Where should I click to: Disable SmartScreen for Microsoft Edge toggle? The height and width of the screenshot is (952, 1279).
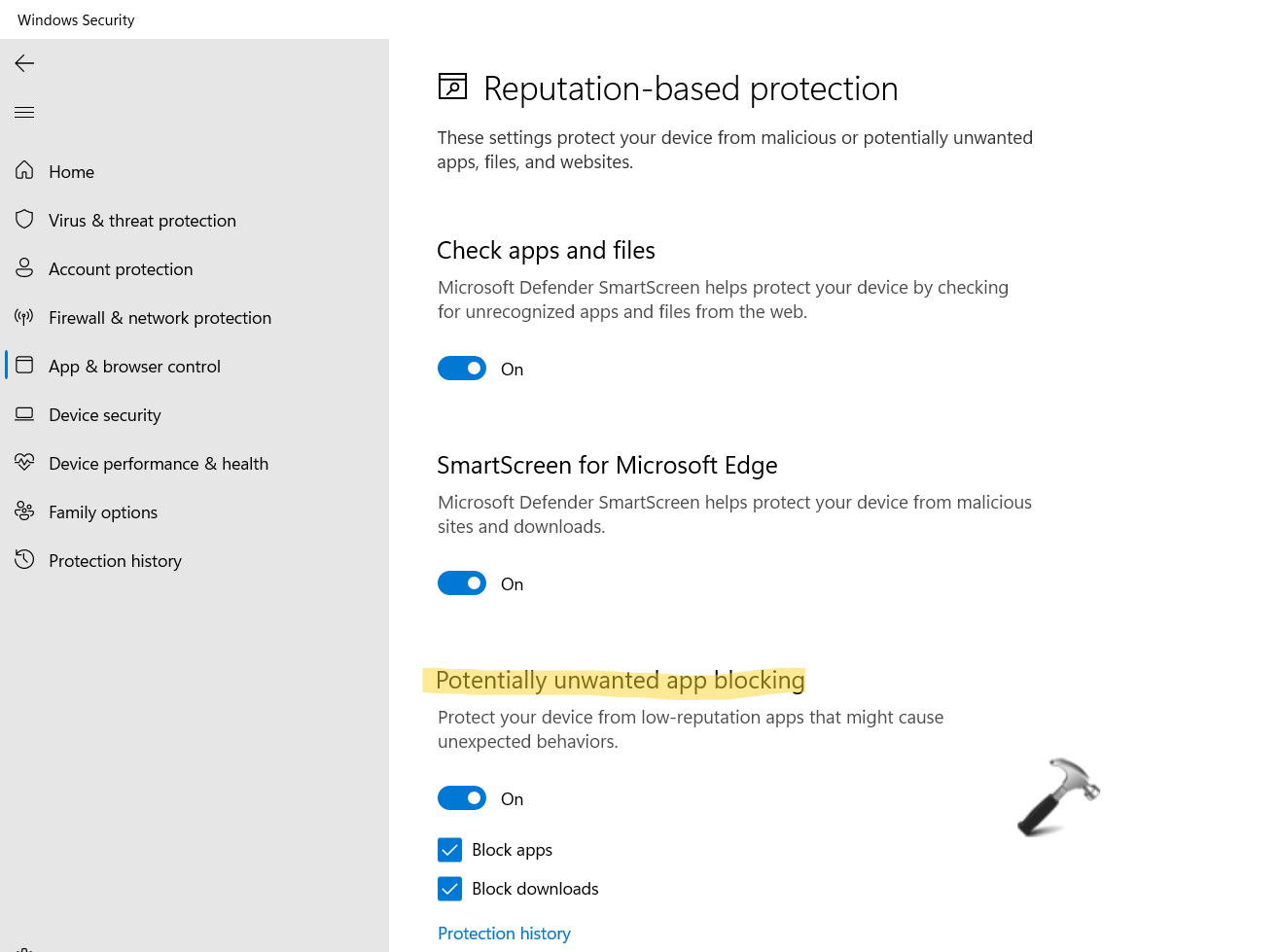(462, 583)
